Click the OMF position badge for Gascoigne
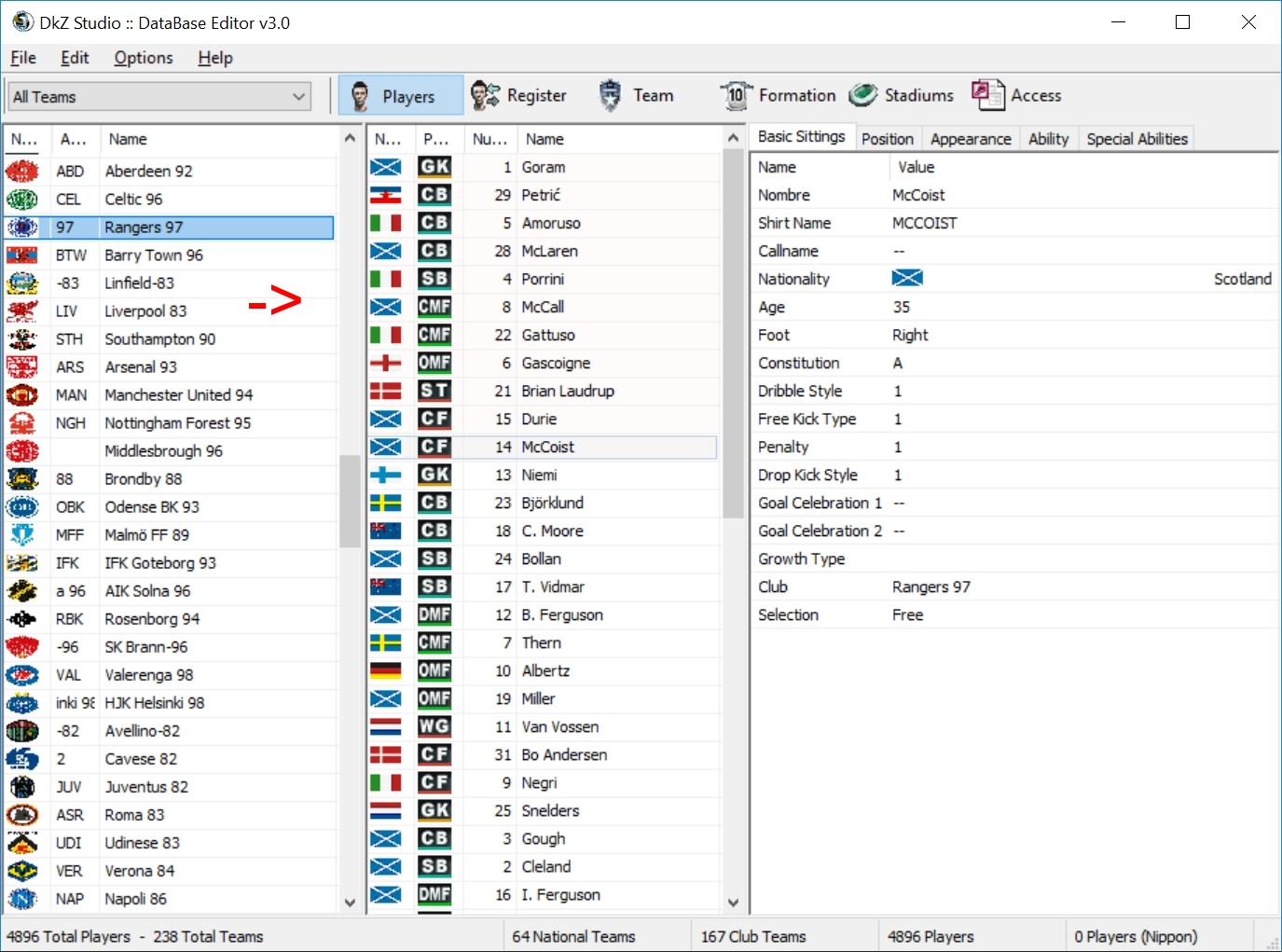This screenshot has width=1282, height=952. tap(434, 363)
